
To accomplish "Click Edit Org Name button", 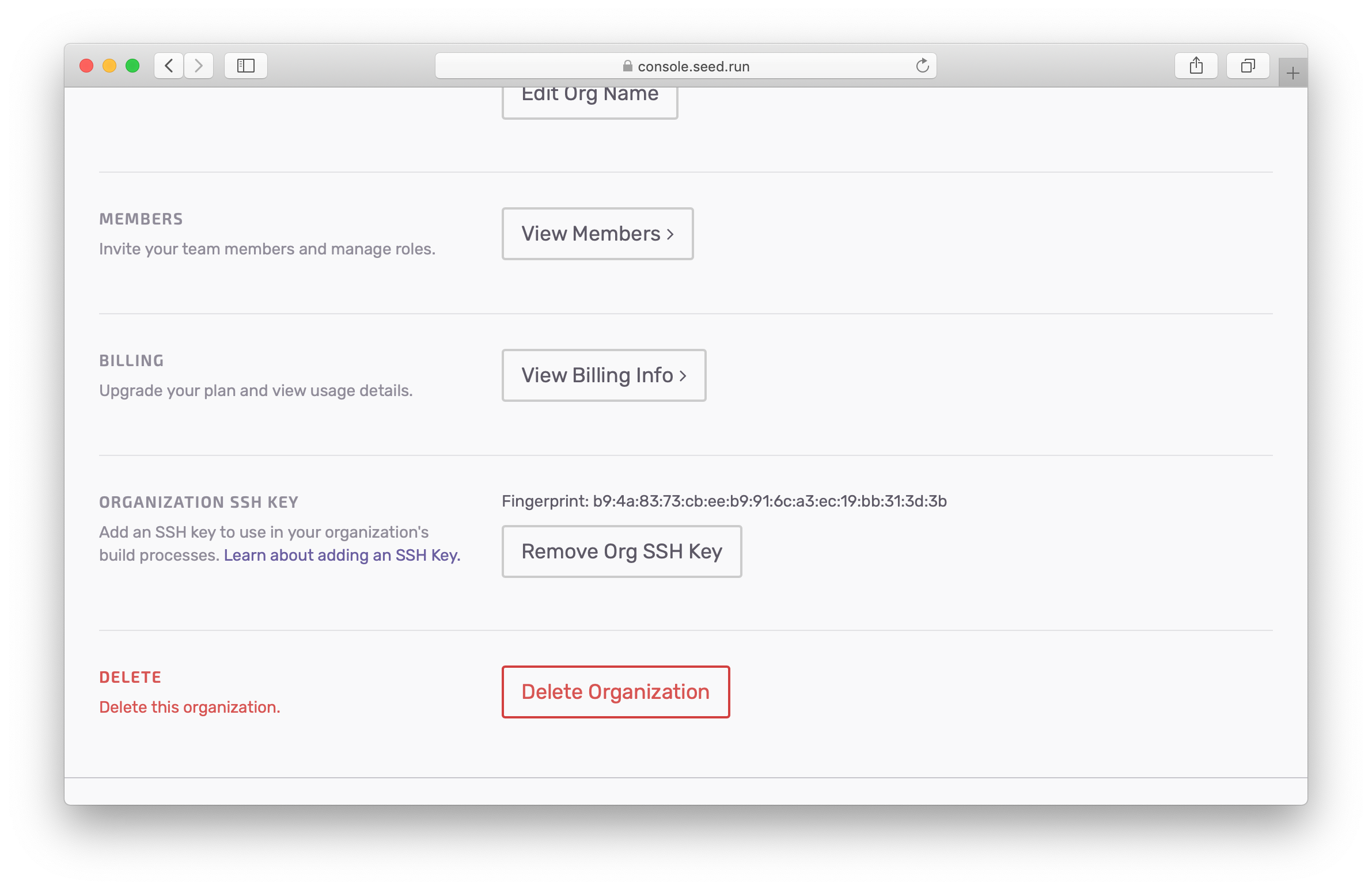I will click(x=590, y=94).
